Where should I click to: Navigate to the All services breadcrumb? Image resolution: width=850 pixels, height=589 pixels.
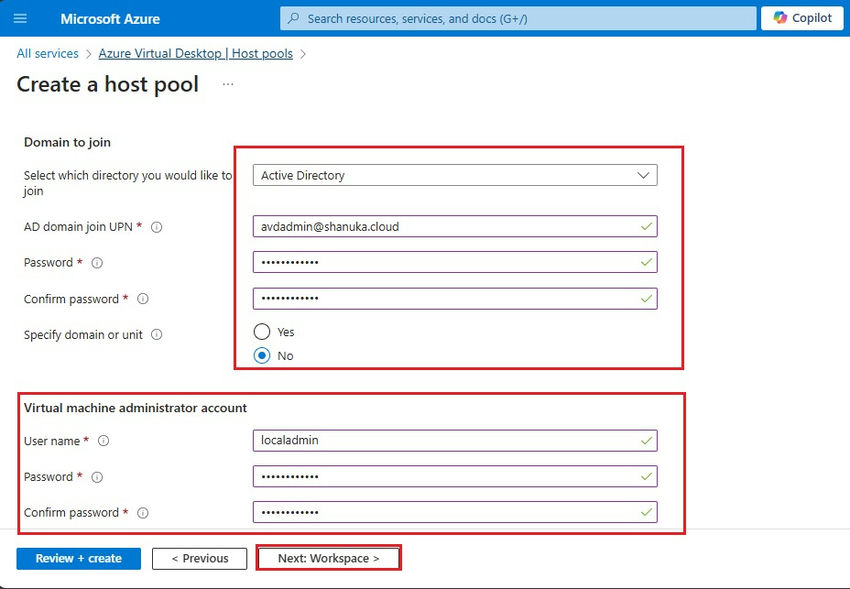47,53
